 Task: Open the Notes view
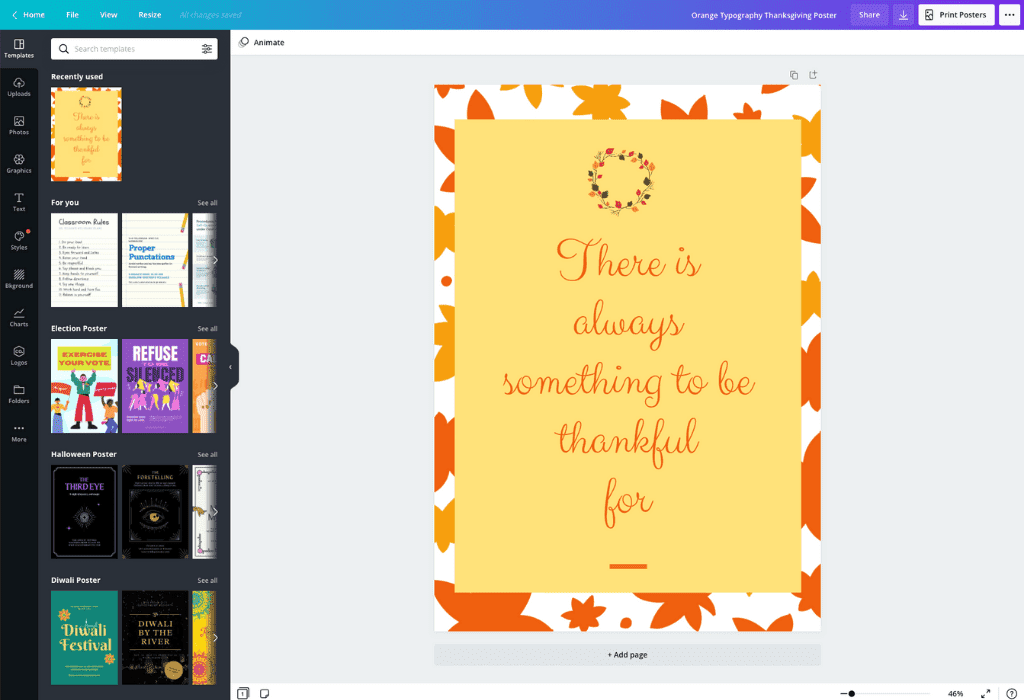263,692
